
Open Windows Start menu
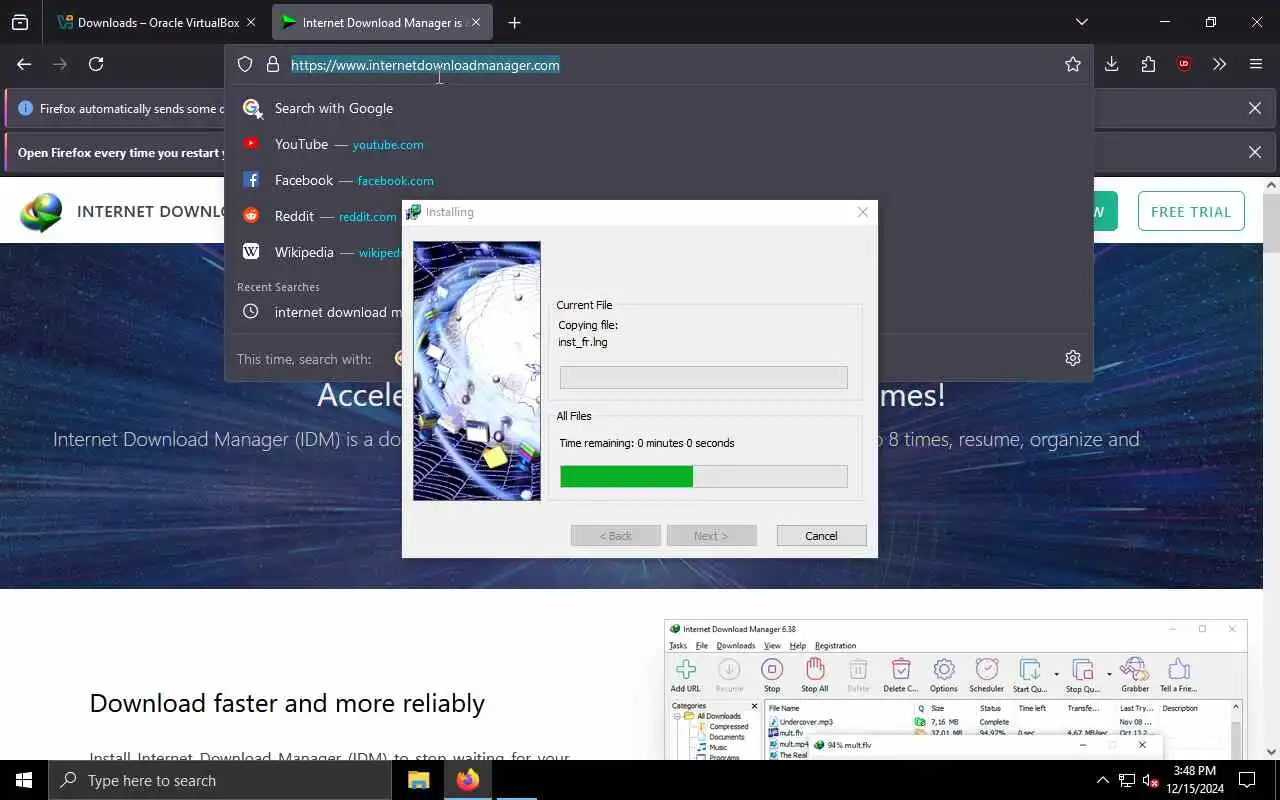pos(24,780)
